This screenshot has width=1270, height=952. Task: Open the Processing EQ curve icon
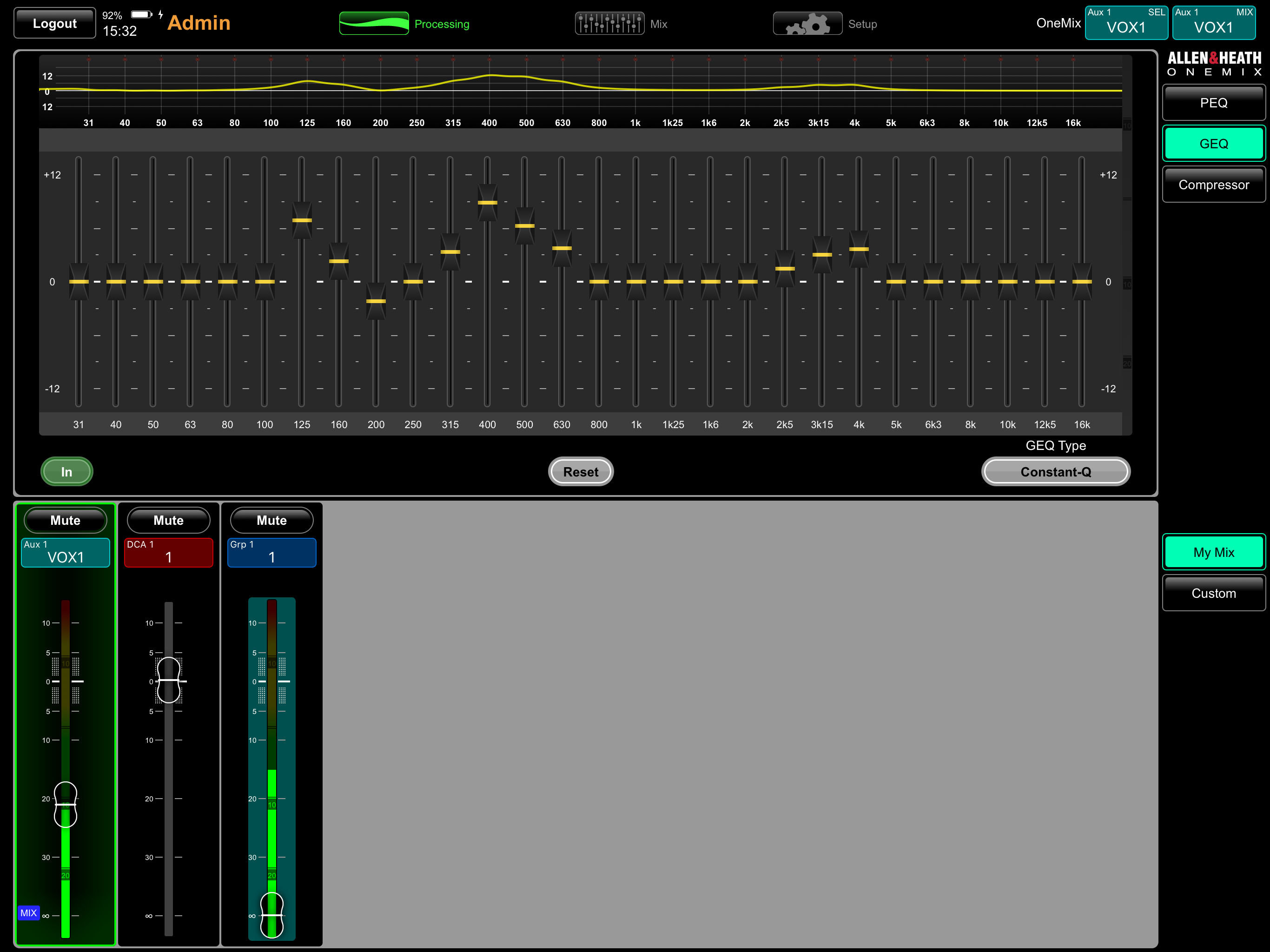click(374, 24)
